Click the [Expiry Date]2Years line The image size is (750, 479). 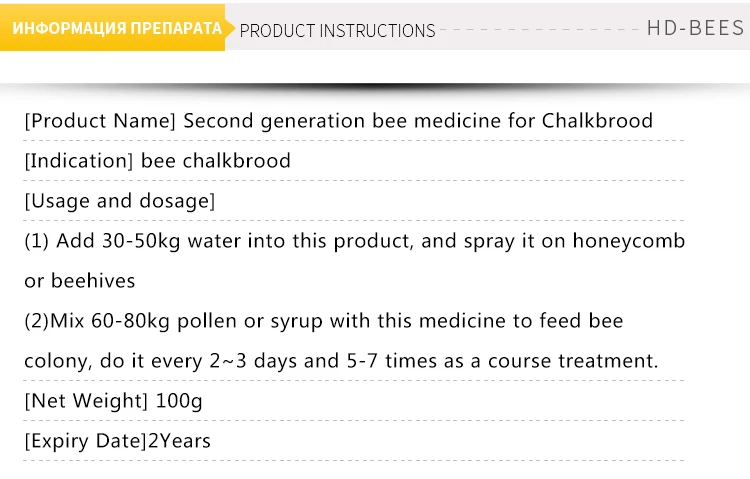[x=117, y=441]
